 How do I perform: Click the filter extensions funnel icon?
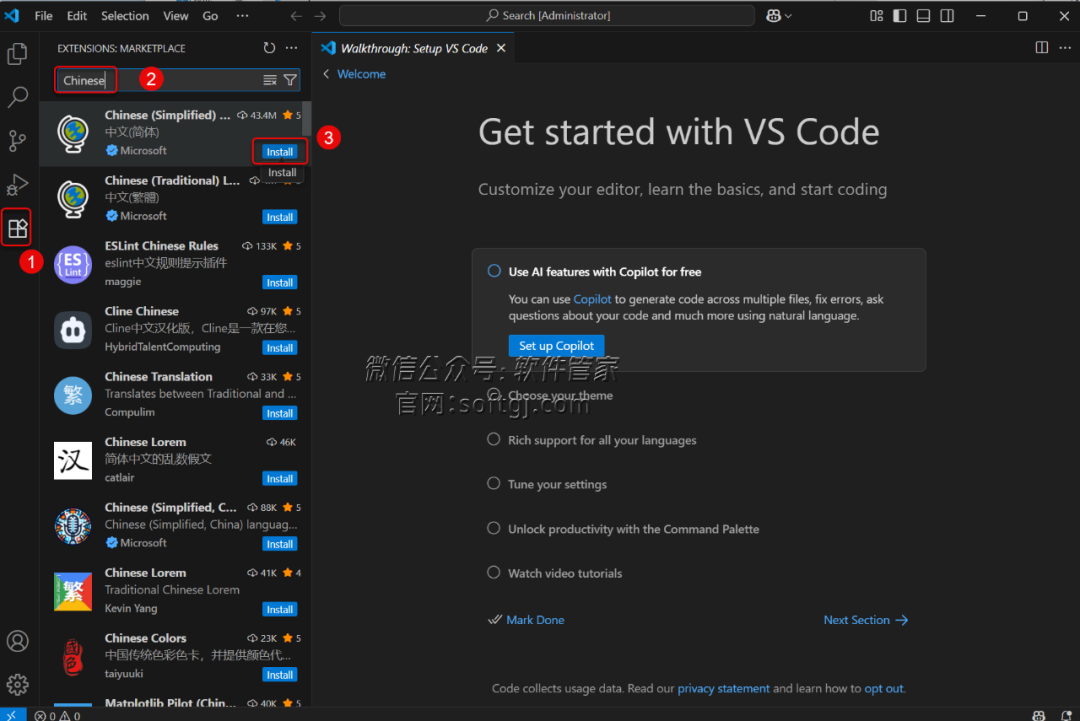290,80
